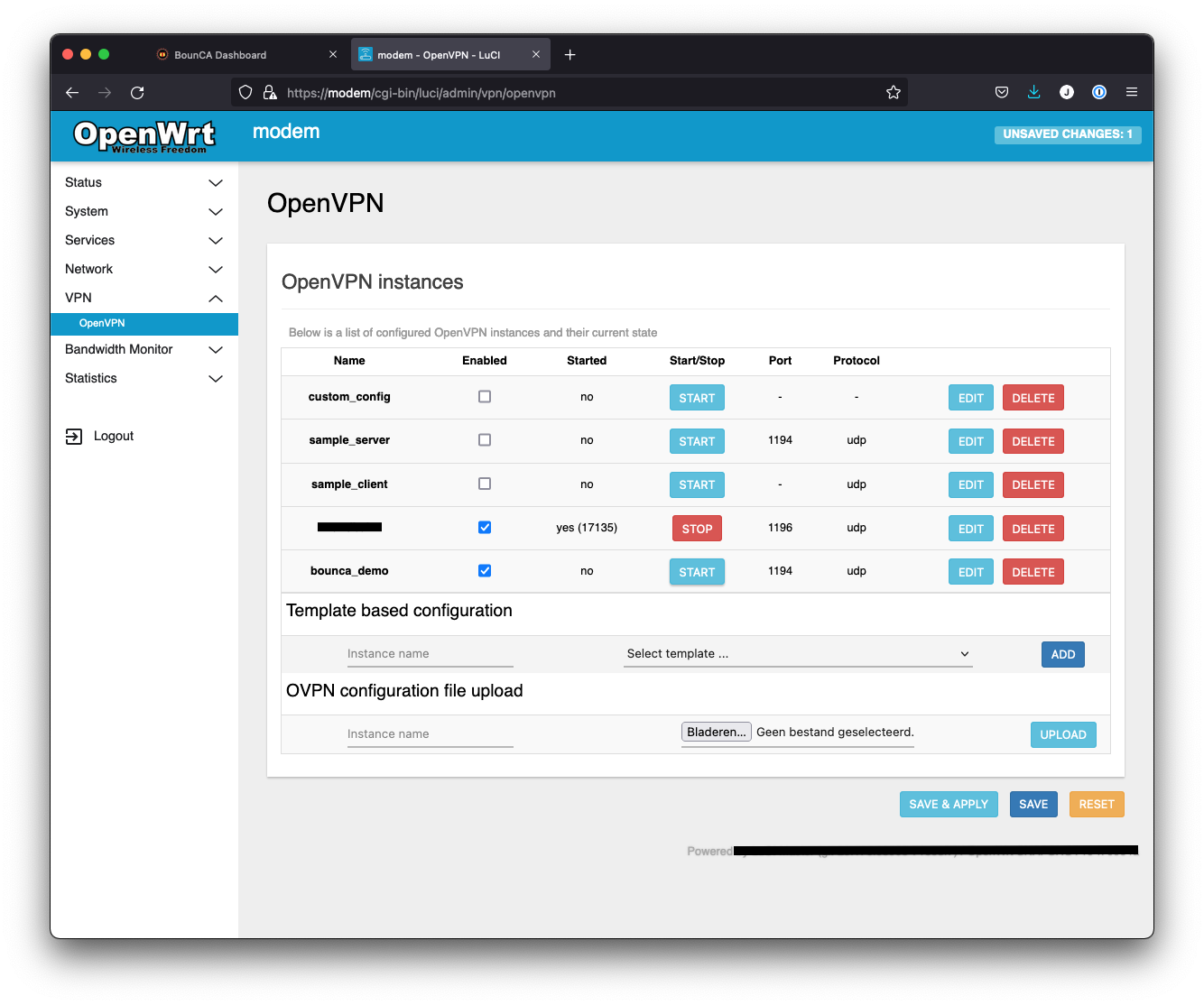Open a new browser tab
1204x1005 pixels.
click(x=570, y=55)
